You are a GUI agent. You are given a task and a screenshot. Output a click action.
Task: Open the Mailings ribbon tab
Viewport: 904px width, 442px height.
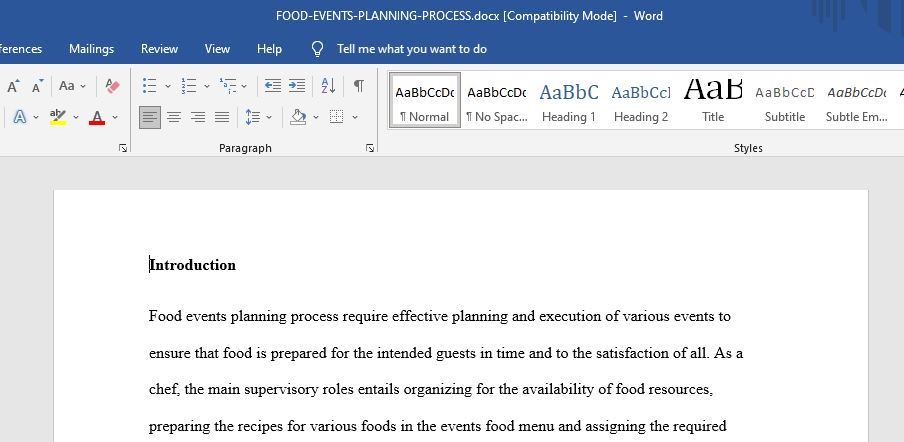click(x=92, y=49)
